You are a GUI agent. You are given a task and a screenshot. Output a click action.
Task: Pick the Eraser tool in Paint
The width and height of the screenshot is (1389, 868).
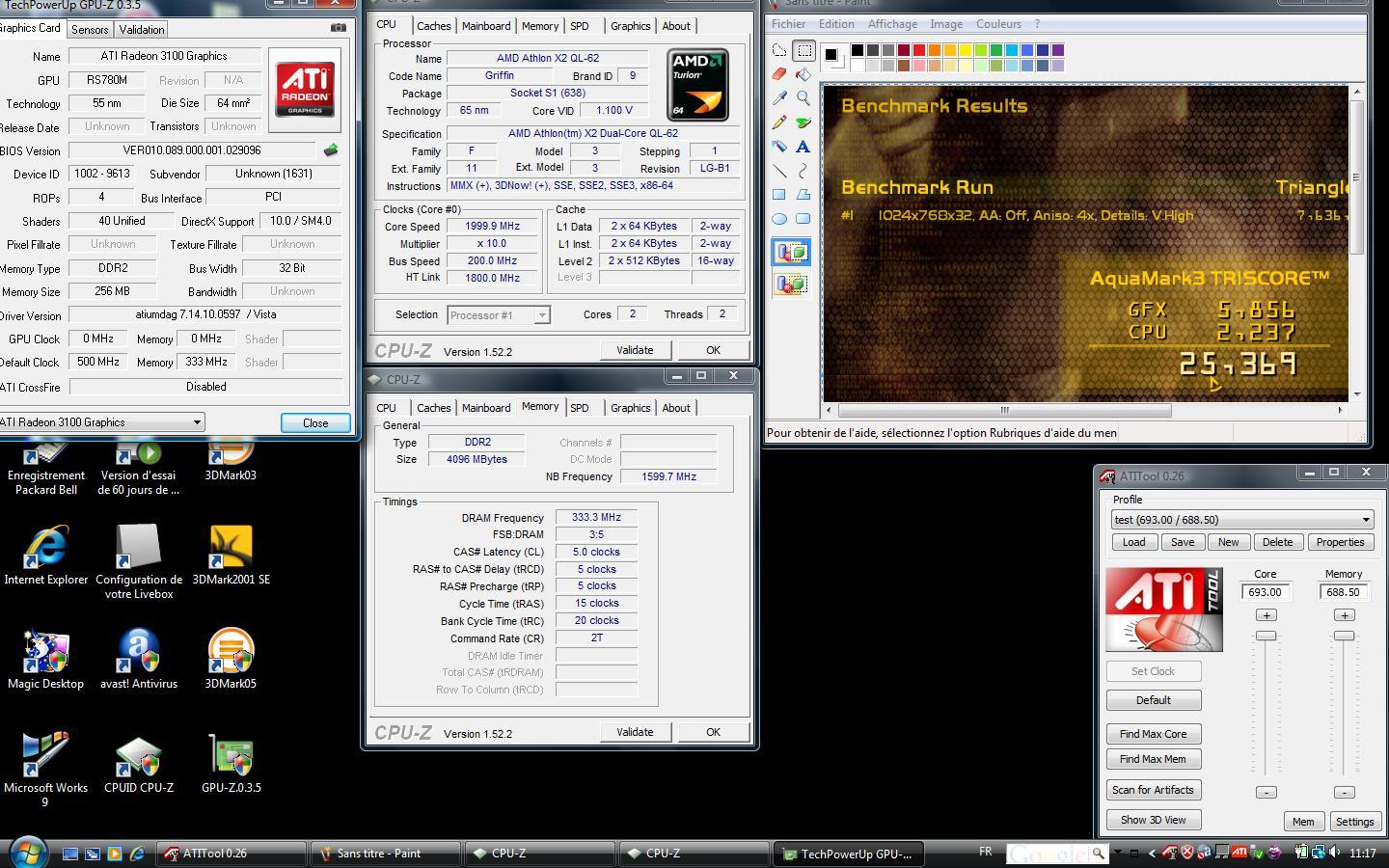pyautogui.click(x=779, y=74)
